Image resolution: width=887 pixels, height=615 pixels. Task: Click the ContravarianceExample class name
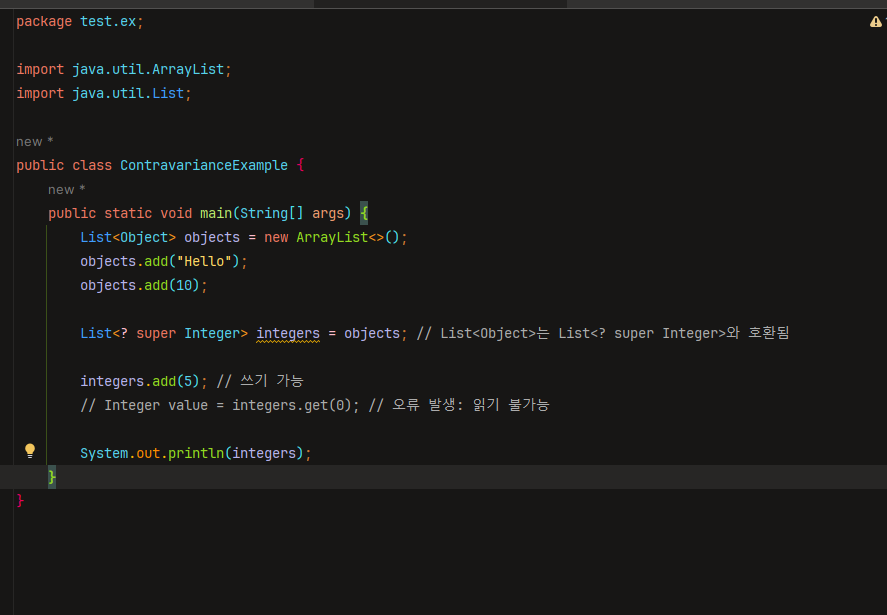[x=203, y=165]
